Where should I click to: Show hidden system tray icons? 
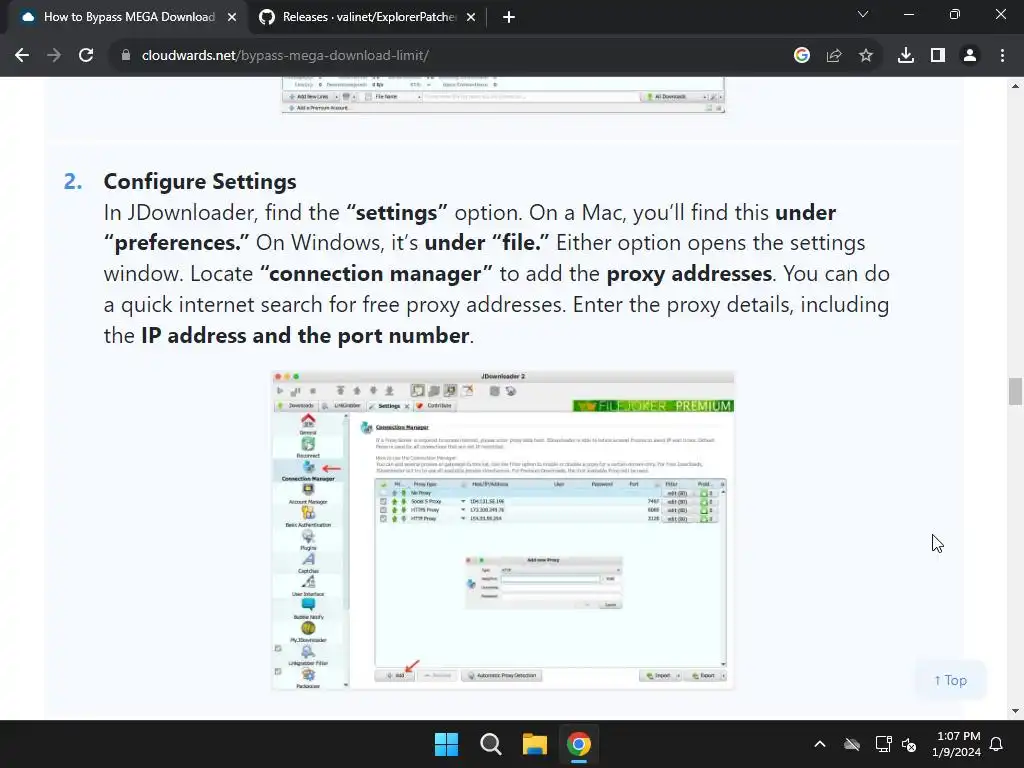point(820,744)
